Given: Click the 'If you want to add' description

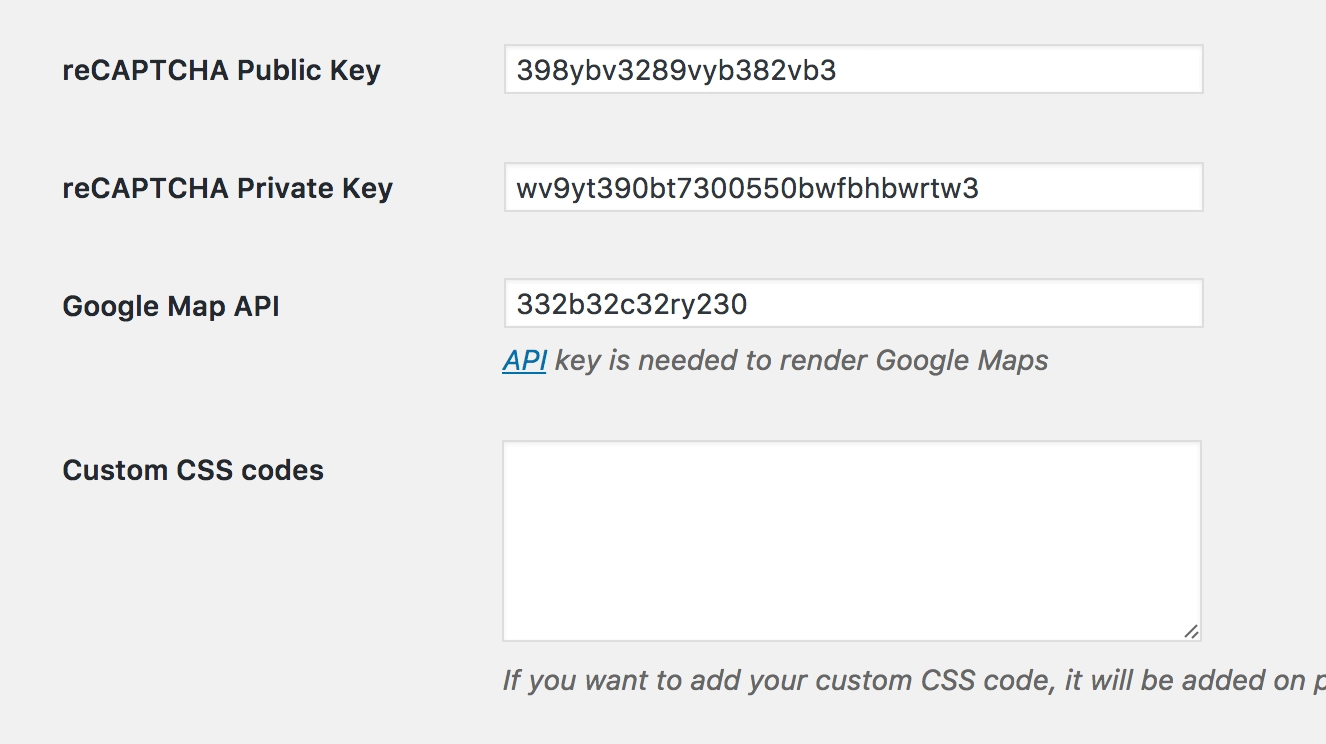Looking at the screenshot, I should point(914,681).
